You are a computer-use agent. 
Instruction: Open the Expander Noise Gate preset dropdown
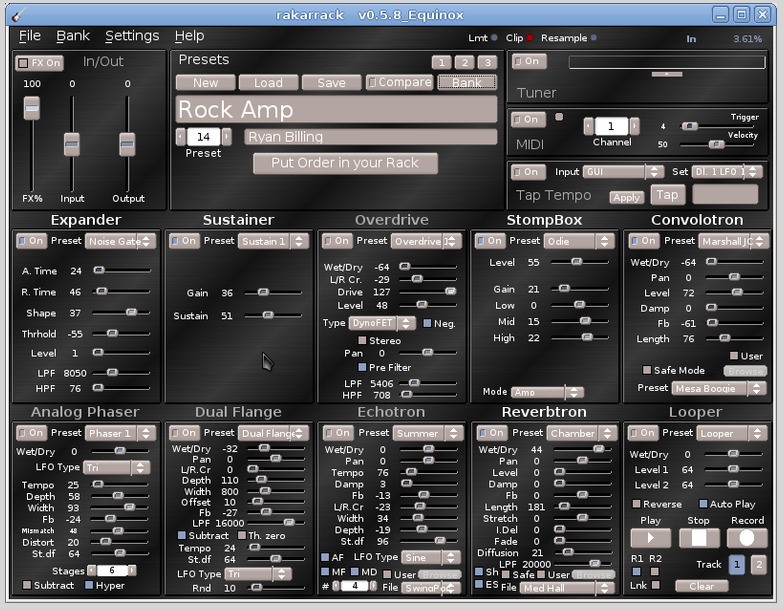121,241
